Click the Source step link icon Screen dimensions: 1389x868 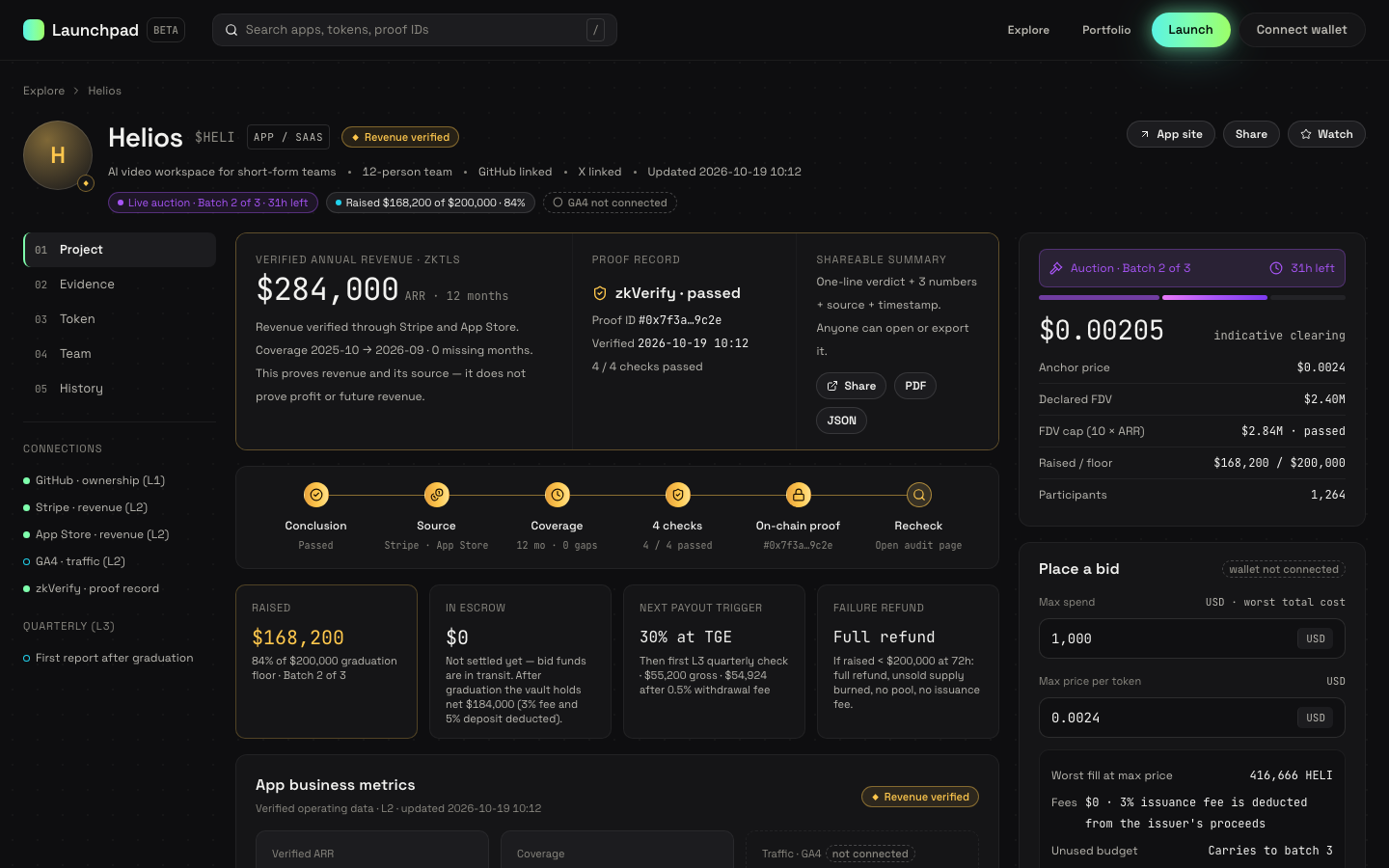coord(437,495)
